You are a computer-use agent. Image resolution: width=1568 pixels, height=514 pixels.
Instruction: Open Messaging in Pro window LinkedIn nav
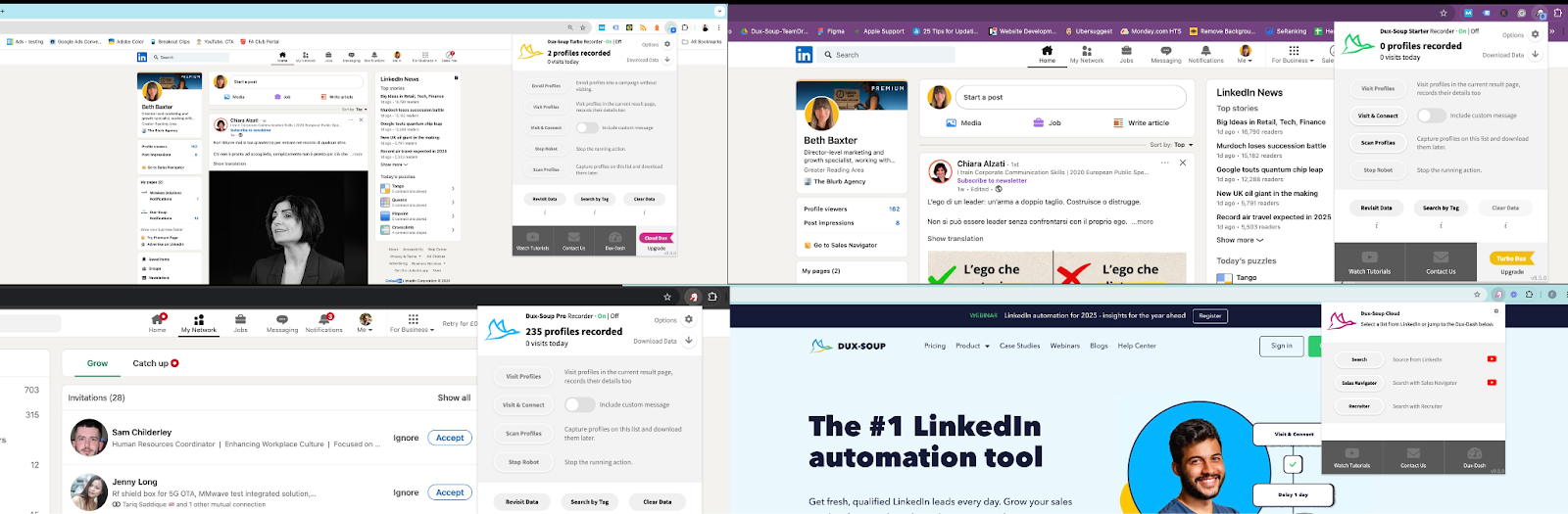pyautogui.click(x=282, y=324)
